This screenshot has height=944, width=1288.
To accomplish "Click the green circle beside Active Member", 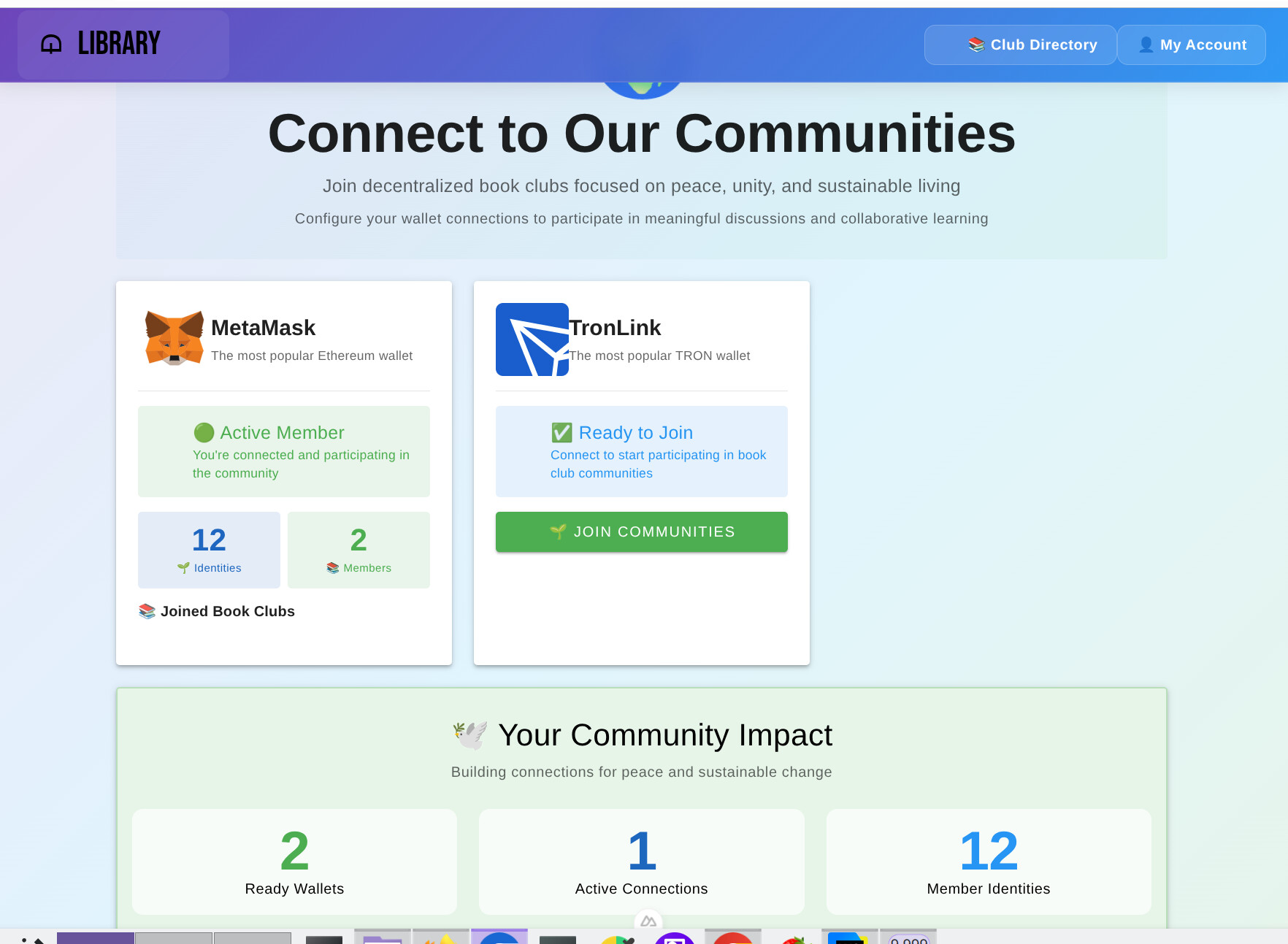I will pyautogui.click(x=204, y=433).
